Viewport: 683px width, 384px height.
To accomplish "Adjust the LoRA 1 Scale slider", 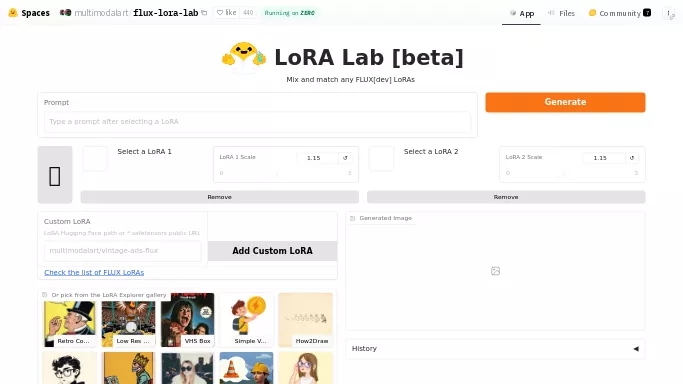I will click(285, 173).
